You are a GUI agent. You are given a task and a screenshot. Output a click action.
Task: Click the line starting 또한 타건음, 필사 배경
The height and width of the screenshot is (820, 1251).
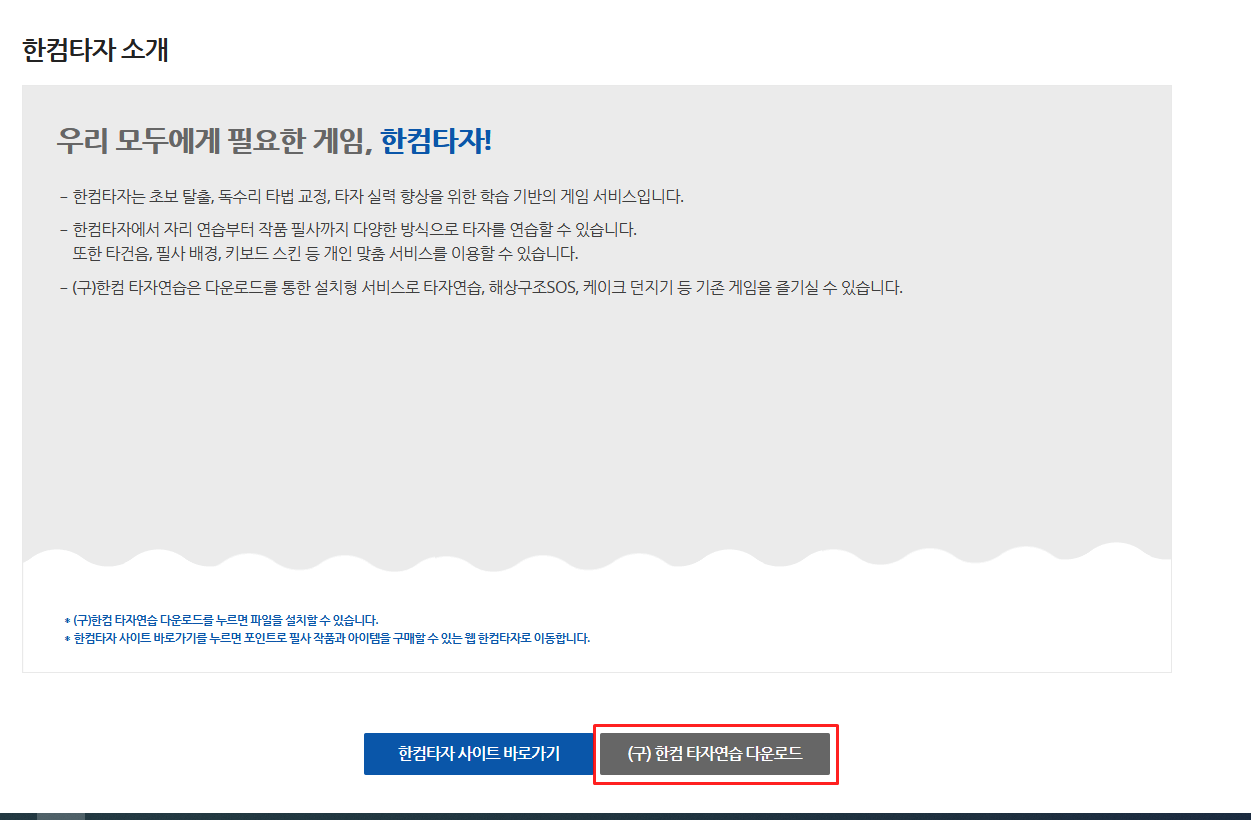pos(326,253)
